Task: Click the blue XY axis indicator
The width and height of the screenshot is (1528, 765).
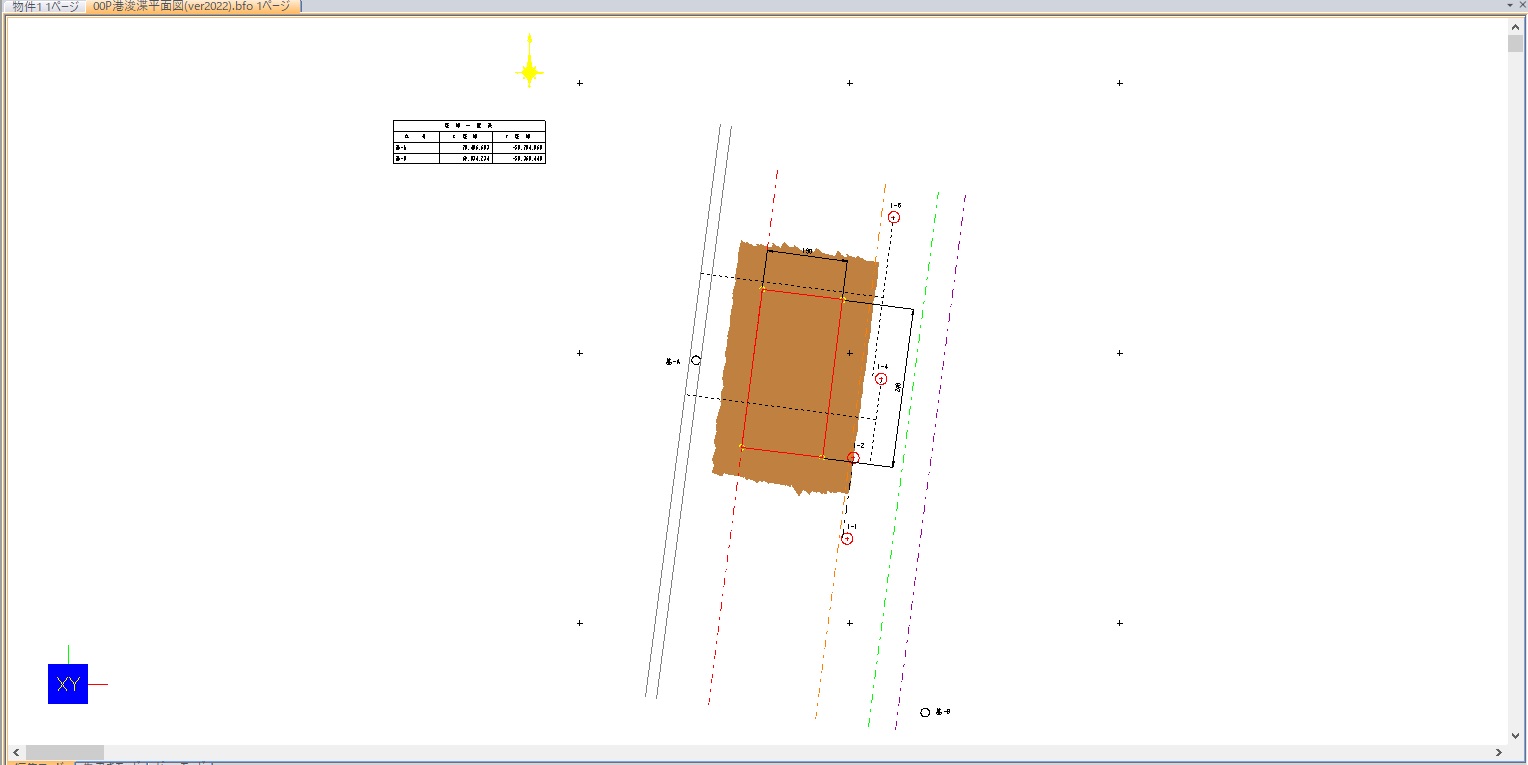Action: click(x=68, y=684)
